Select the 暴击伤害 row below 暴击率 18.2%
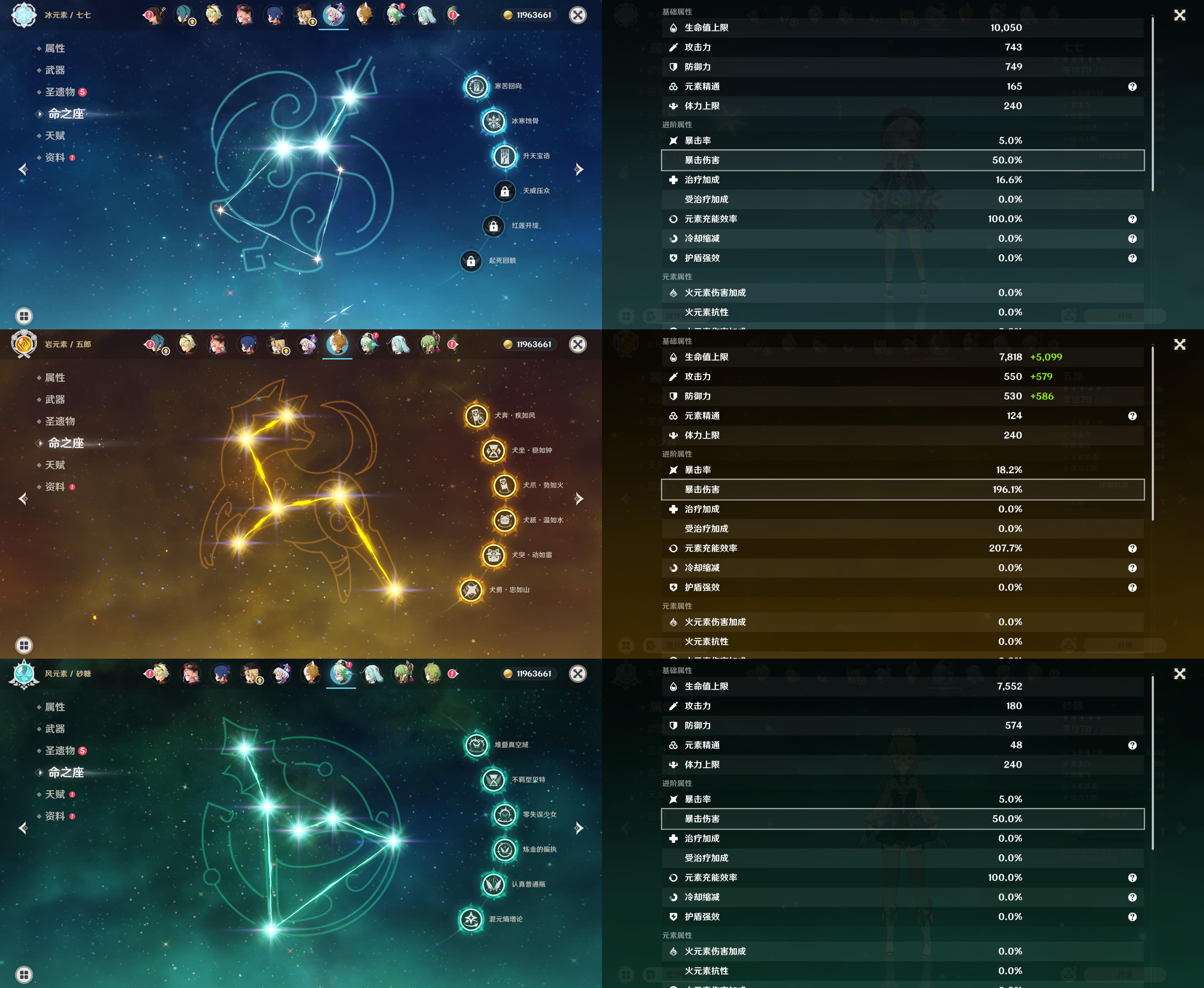The image size is (1204, 988). coord(902,489)
